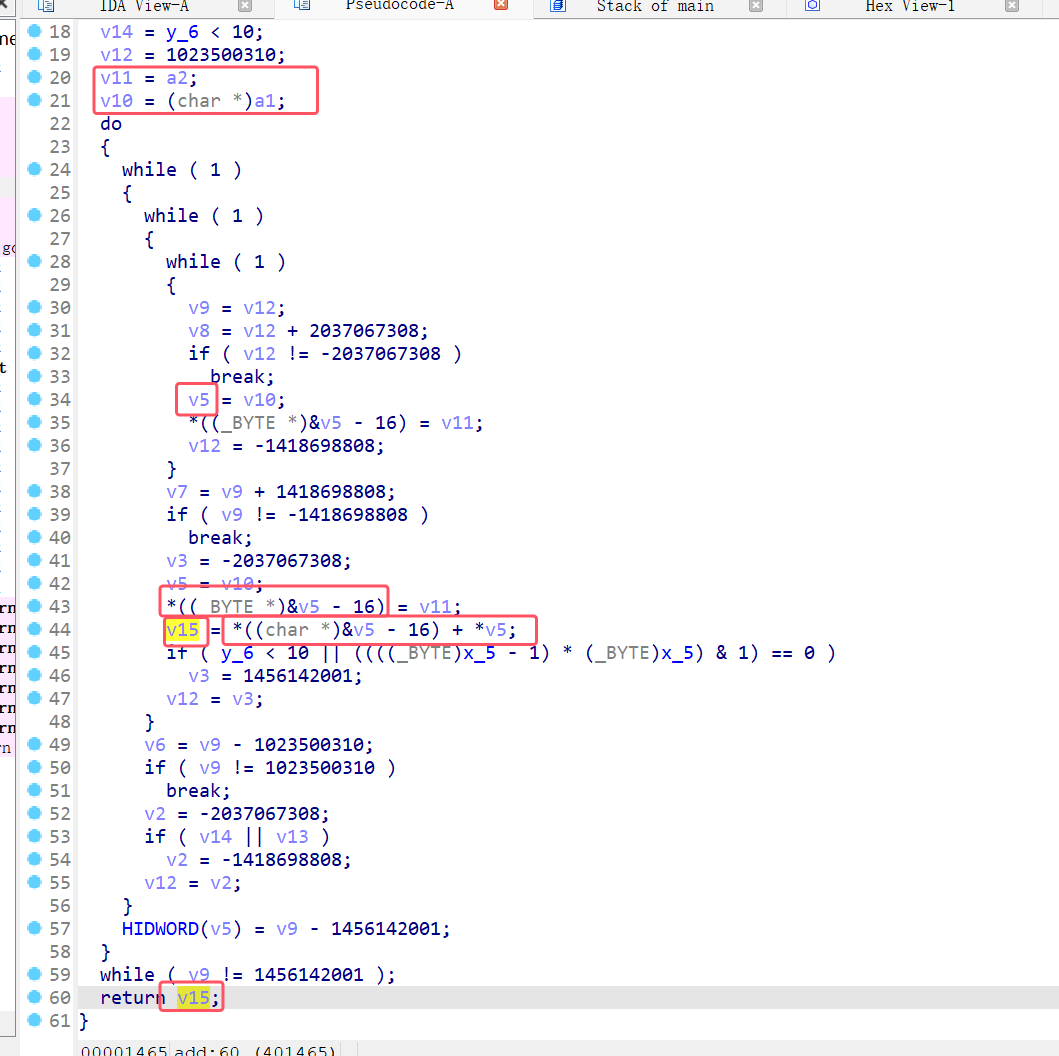Close the Pseudocode-A tab

501,6
